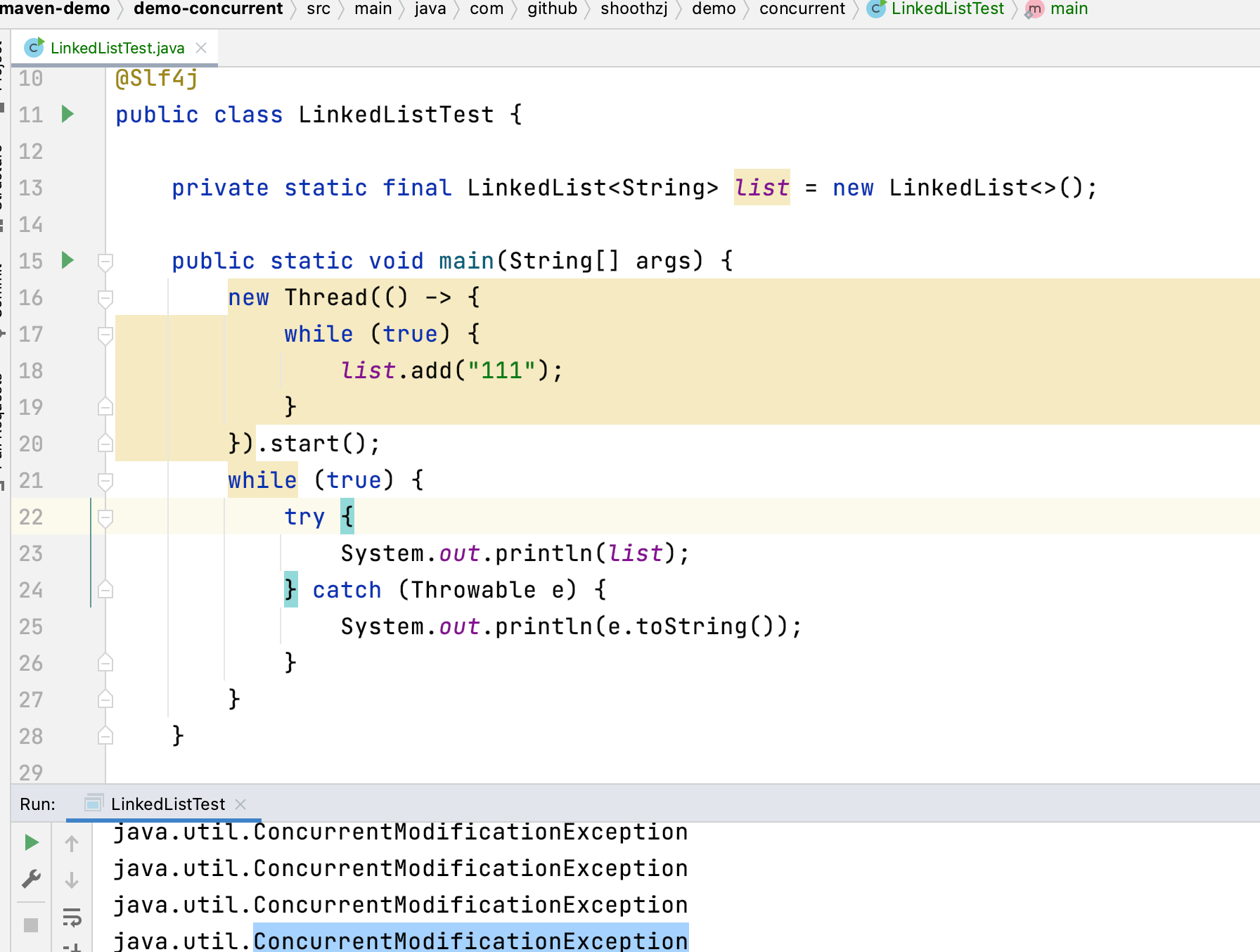The width and height of the screenshot is (1260, 952).
Task: Open main method breadcrumb
Action: 1069,9
